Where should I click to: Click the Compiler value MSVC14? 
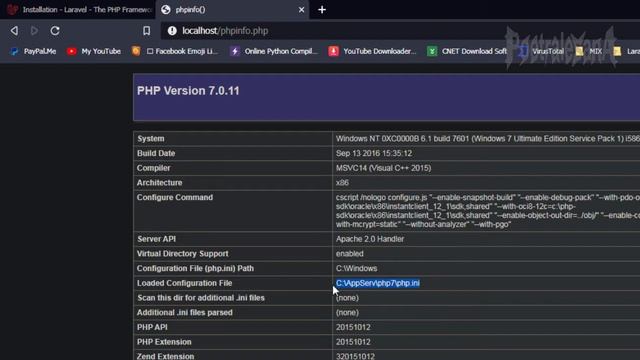coord(383,168)
